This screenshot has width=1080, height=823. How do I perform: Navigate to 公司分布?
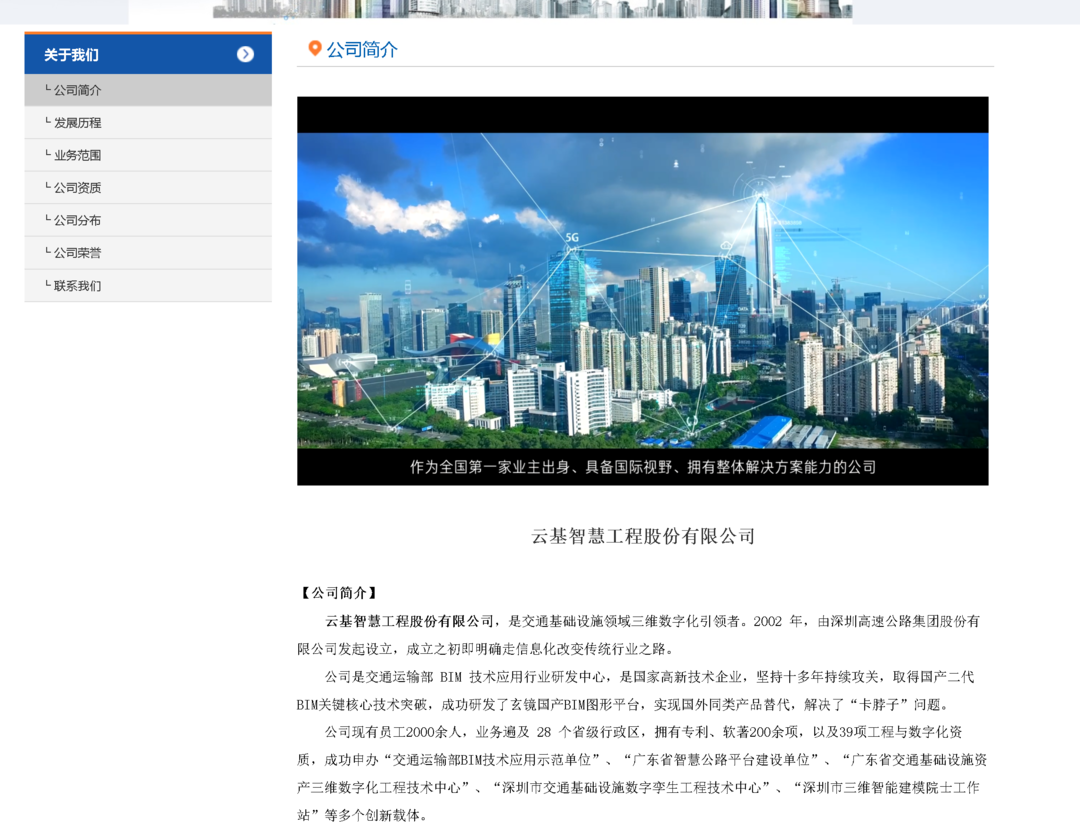point(77,220)
